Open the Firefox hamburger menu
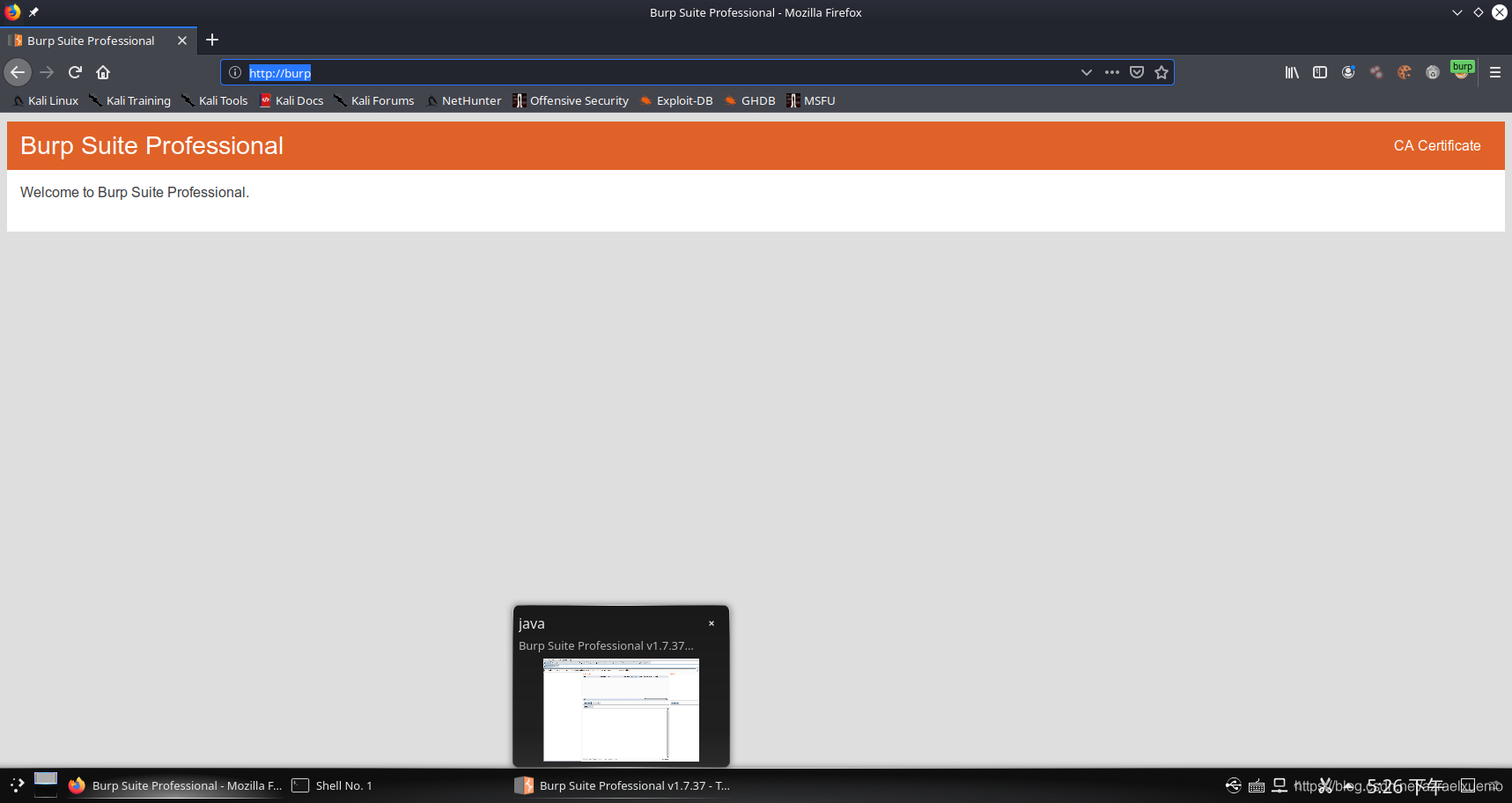Screen dimensions: 1512x803 [x=1495, y=72]
